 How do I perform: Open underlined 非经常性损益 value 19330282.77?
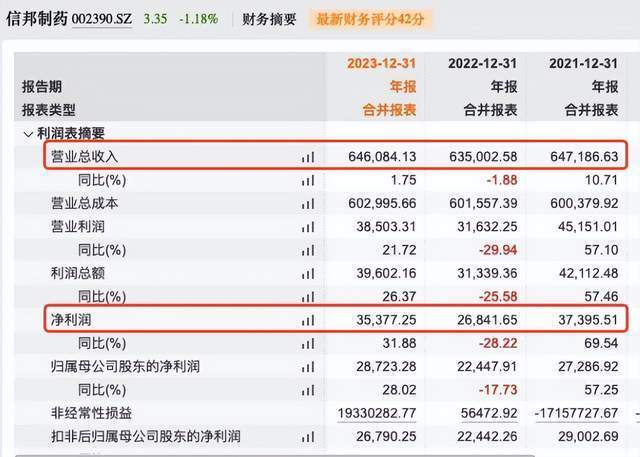pyautogui.click(x=377, y=413)
